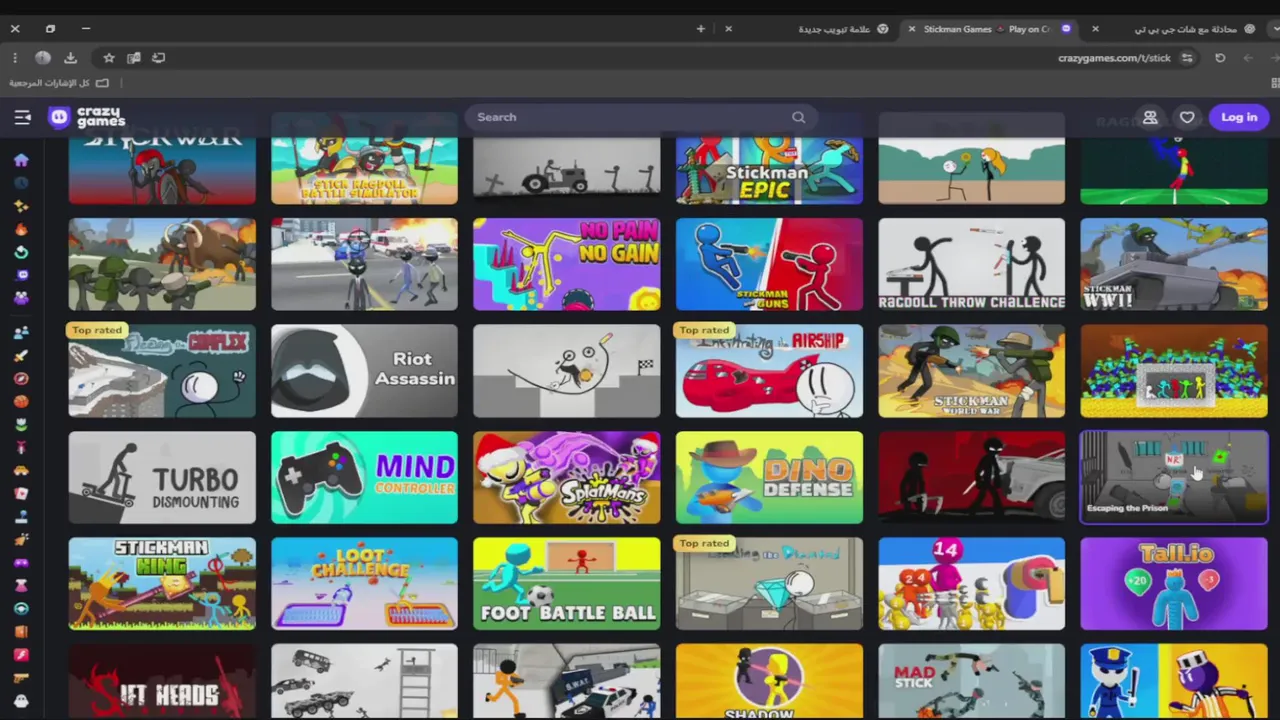Open the Stickman King game
The width and height of the screenshot is (1280, 720).
click(162, 584)
